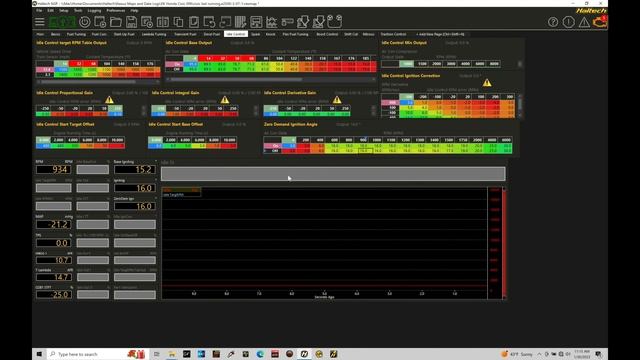The width and height of the screenshot is (640, 360).
Task: Switch to the Lambda Tuning tab
Action: coord(154,34)
